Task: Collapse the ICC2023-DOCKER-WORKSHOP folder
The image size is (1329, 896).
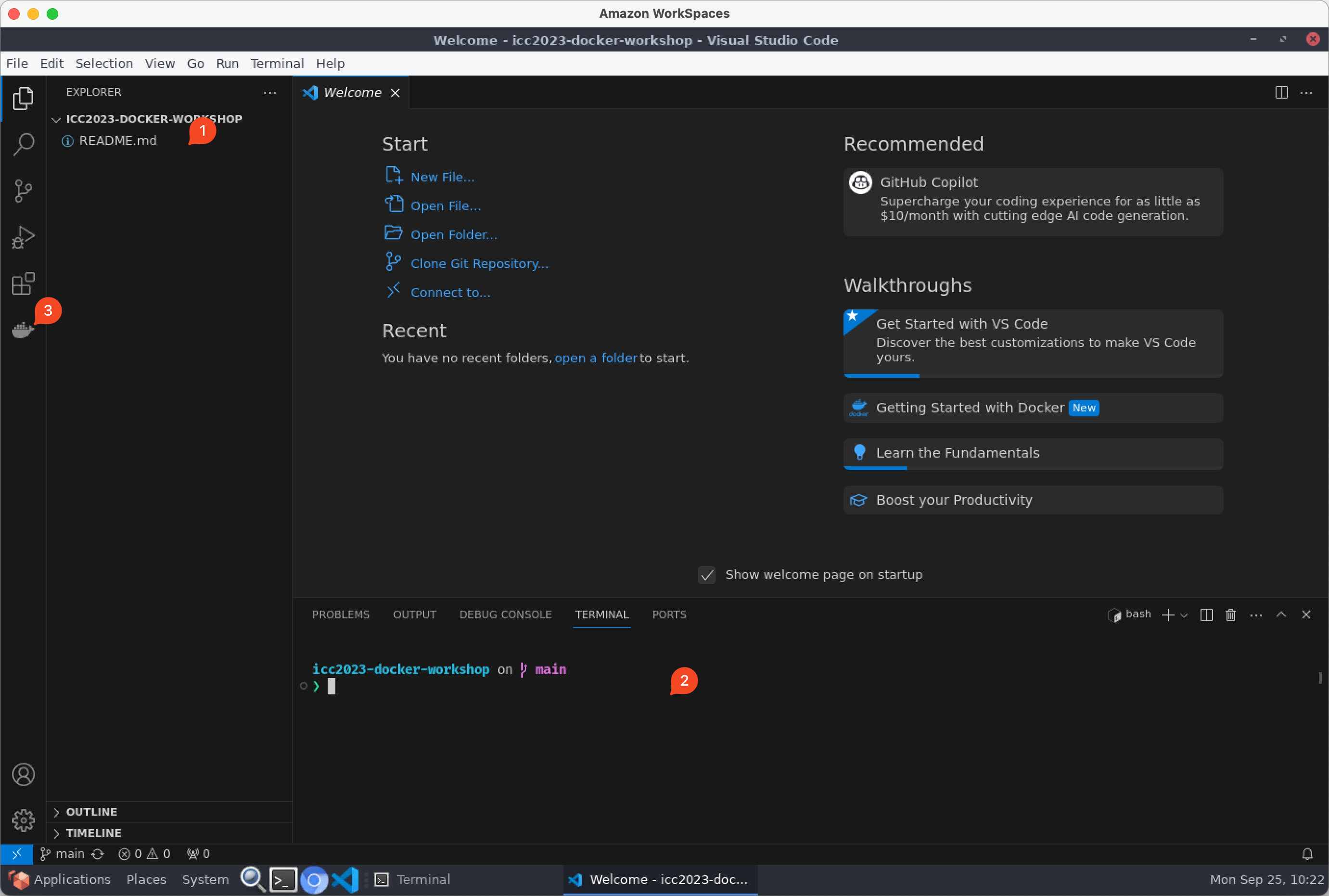Action: [153, 119]
